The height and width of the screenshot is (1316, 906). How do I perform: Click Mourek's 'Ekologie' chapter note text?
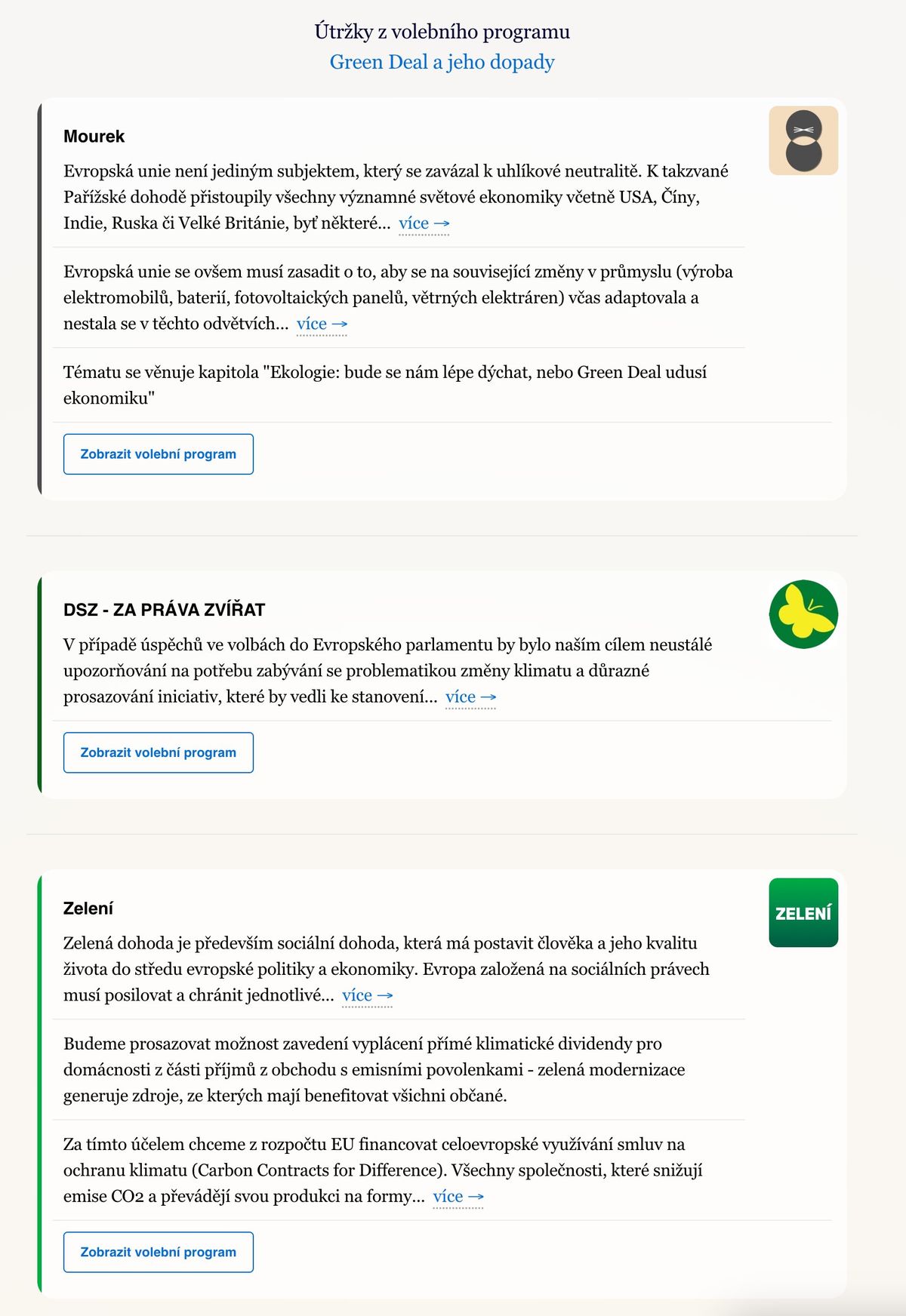coord(385,385)
